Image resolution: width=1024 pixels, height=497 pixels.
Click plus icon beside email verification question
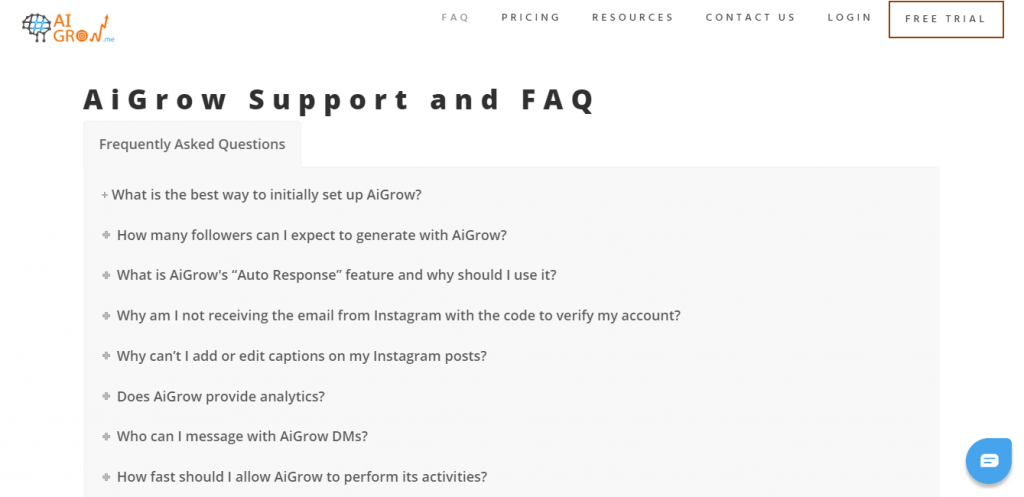point(106,316)
